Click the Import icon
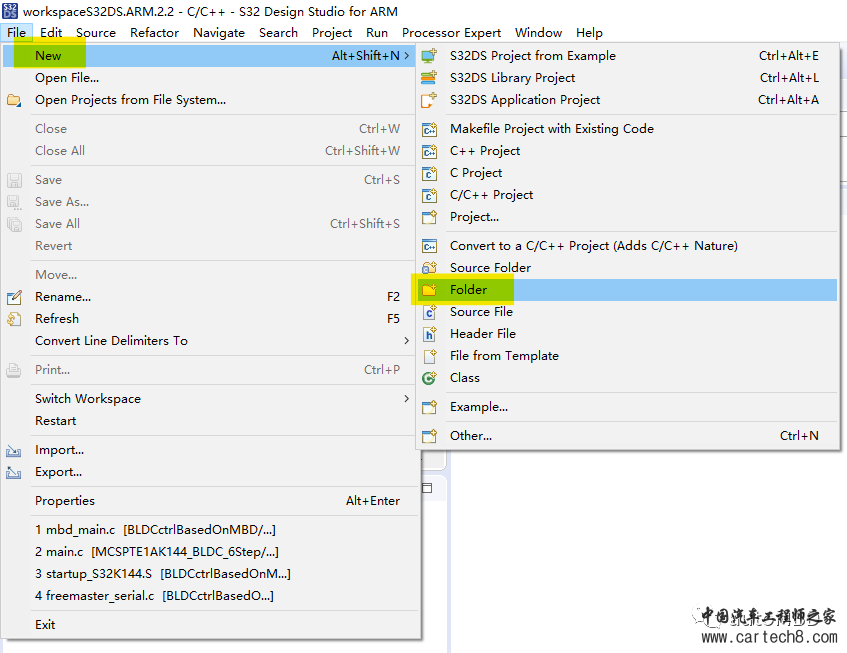Viewport: 847px width, 653px height. [x=14, y=450]
